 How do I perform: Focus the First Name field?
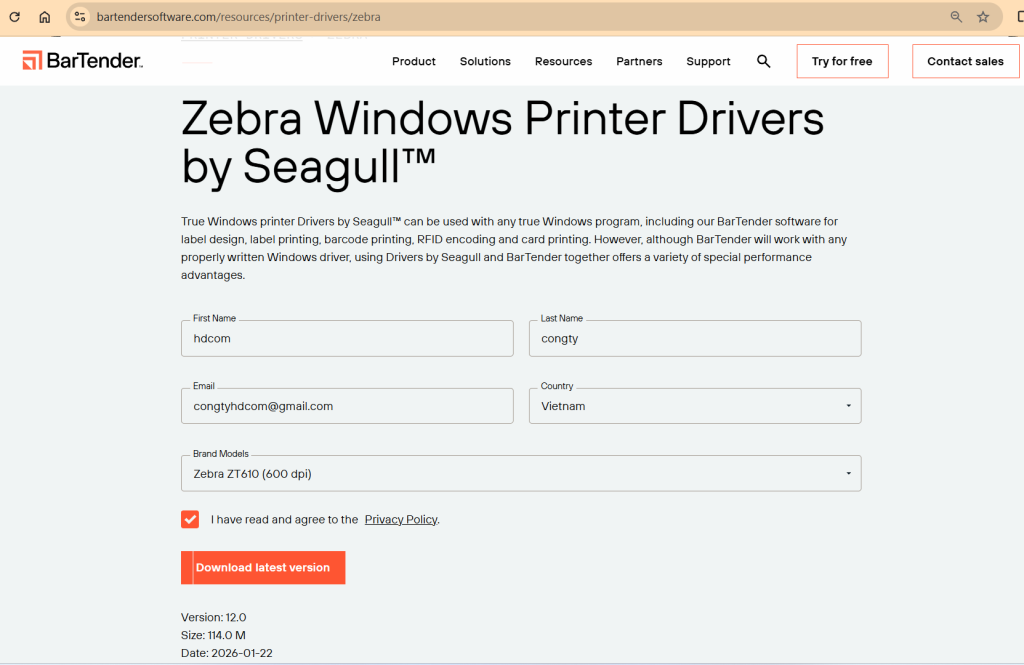[347, 338]
